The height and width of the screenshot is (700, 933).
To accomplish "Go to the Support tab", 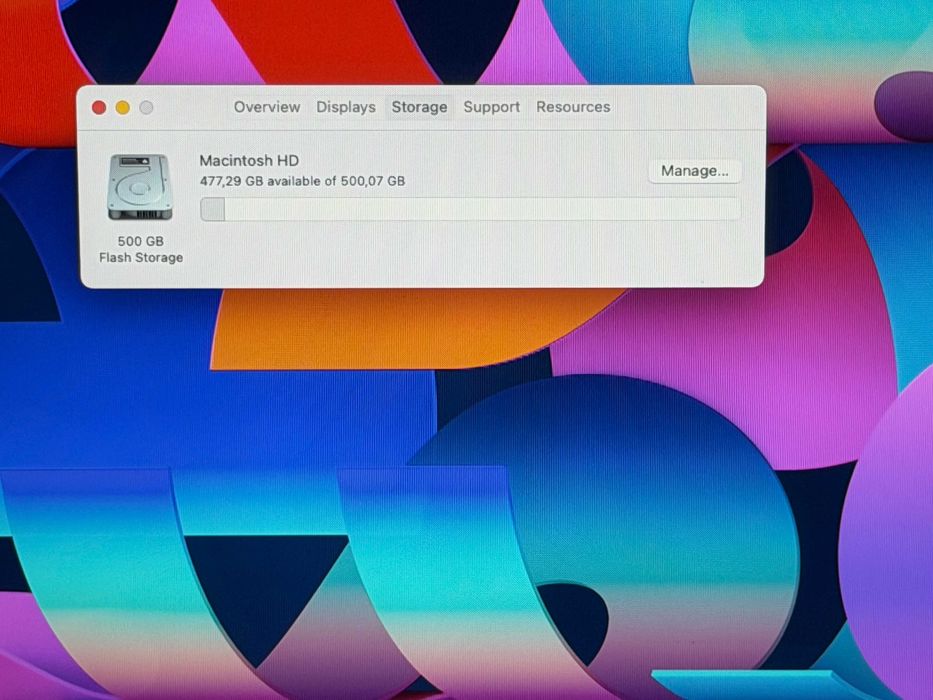I will [x=491, y=107].
